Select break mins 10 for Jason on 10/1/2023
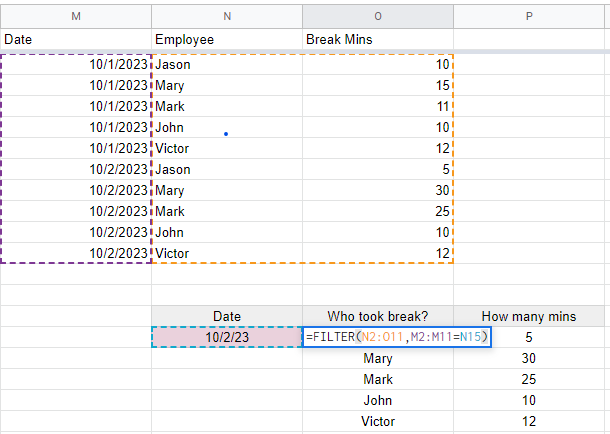Screen dimensions: 610x434 pyautogui.click(x=378, y=64)
